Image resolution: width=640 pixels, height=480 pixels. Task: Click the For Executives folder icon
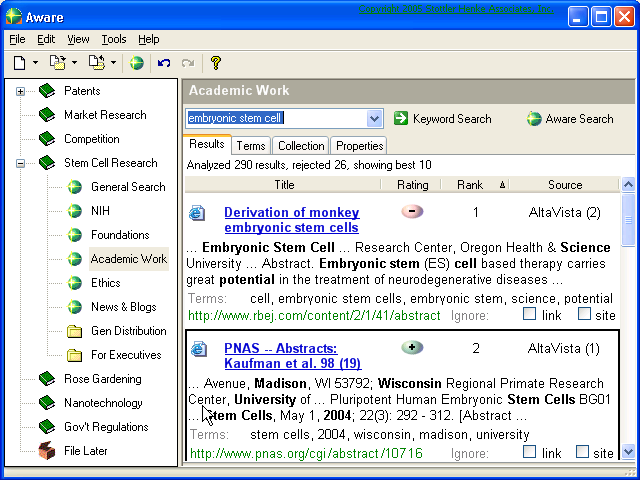point(74,355)
